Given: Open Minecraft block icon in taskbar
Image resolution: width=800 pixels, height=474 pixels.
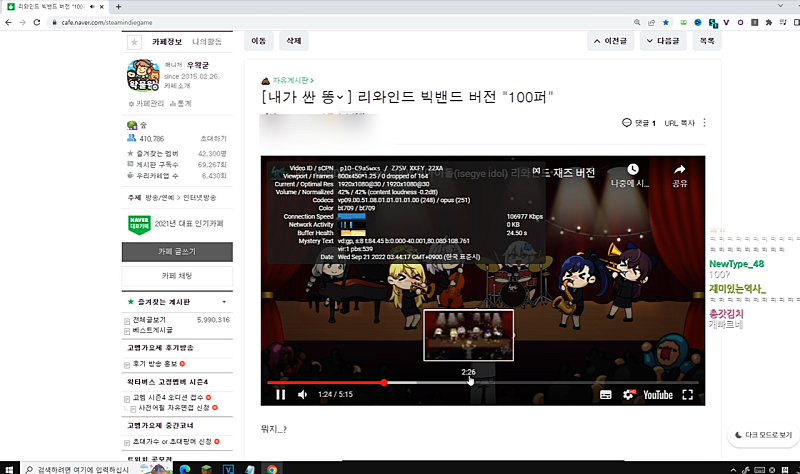Looking at the screenshot, I should (x=206, y=469).
